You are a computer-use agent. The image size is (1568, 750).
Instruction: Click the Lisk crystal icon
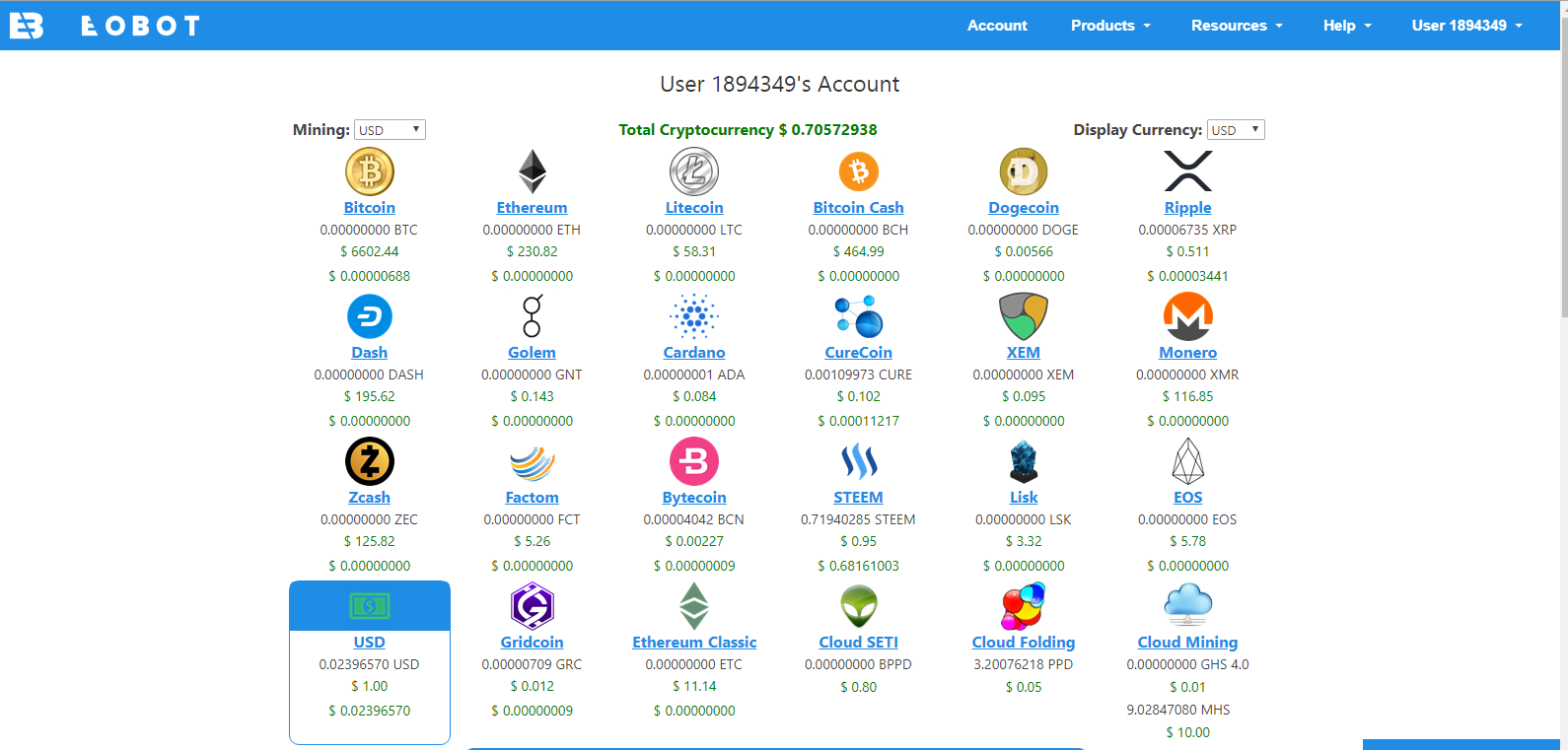(x=1024, y=461)
